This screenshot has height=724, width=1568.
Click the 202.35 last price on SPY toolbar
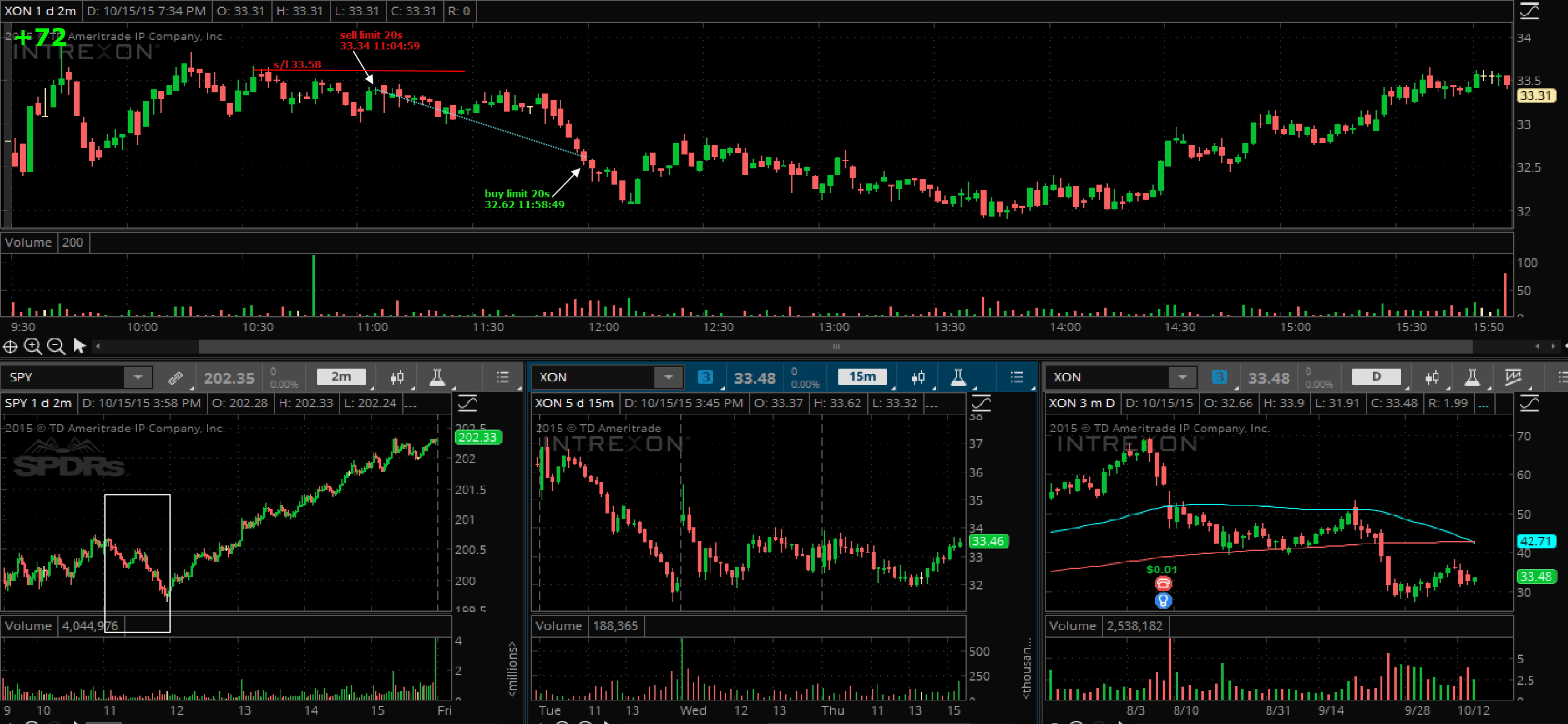(229, 378)
